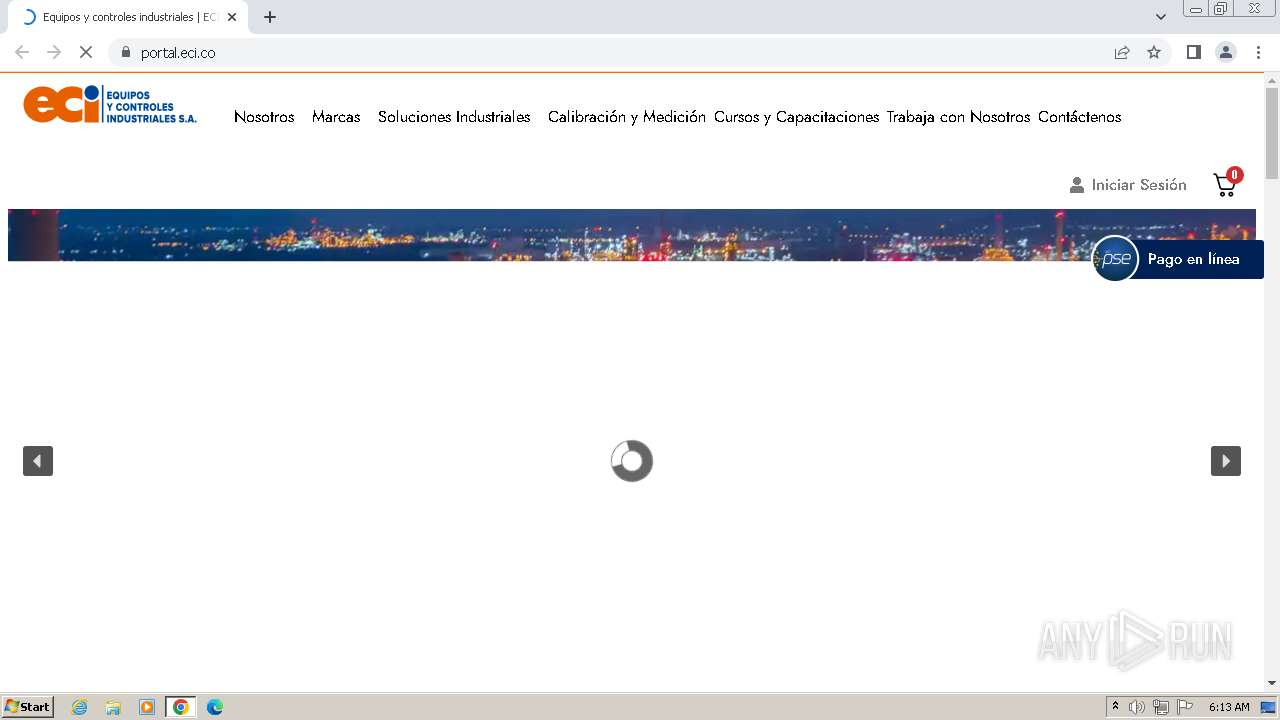Open the Nosotros menu
Screen dimensions: 1280x720
264,117
